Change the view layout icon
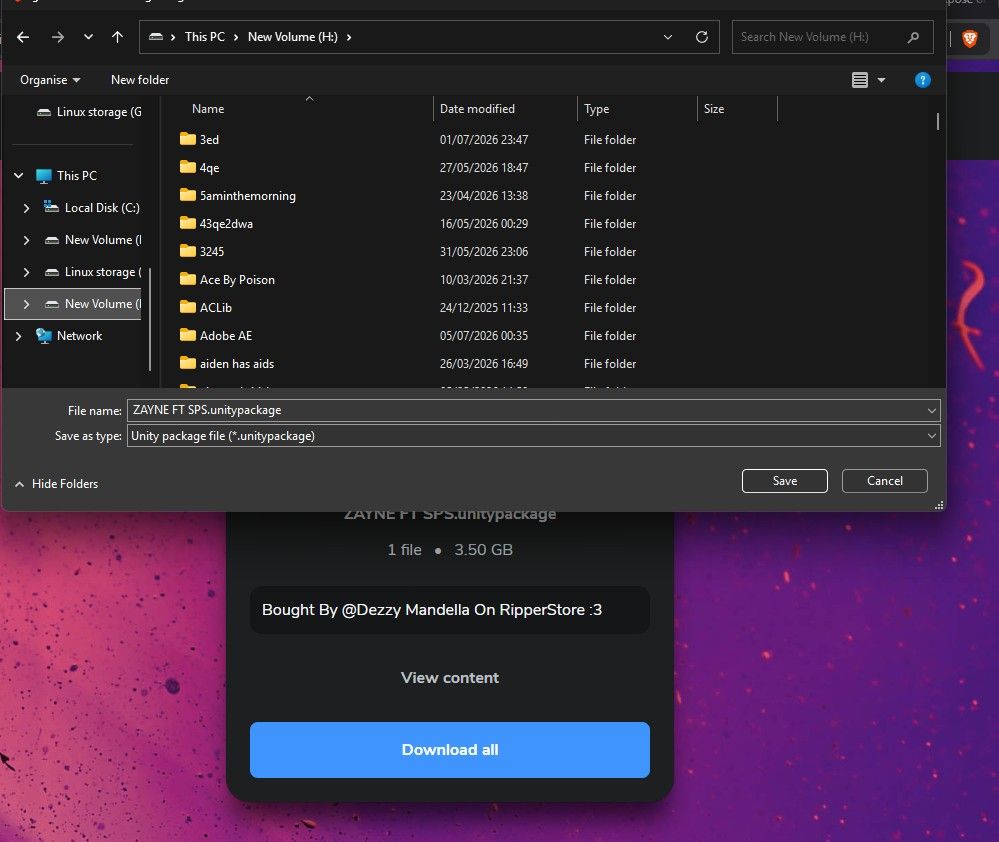 coord(859,80)
